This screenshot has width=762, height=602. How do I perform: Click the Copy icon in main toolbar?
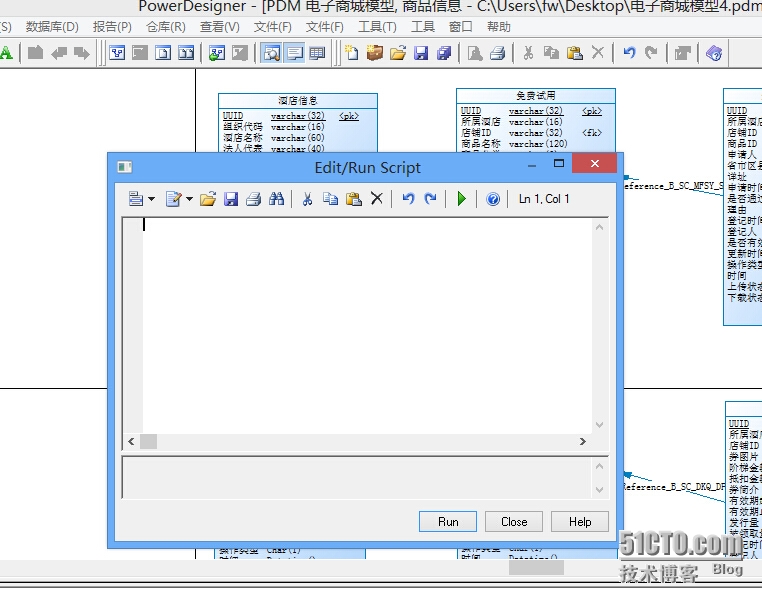pos(551,52)
